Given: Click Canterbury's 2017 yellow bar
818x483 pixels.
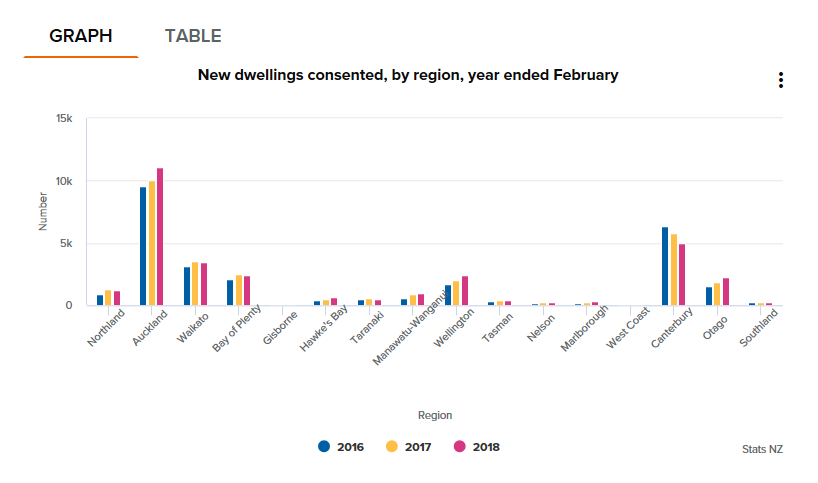Looking at the screenshot, I should (x=673, y=270).
